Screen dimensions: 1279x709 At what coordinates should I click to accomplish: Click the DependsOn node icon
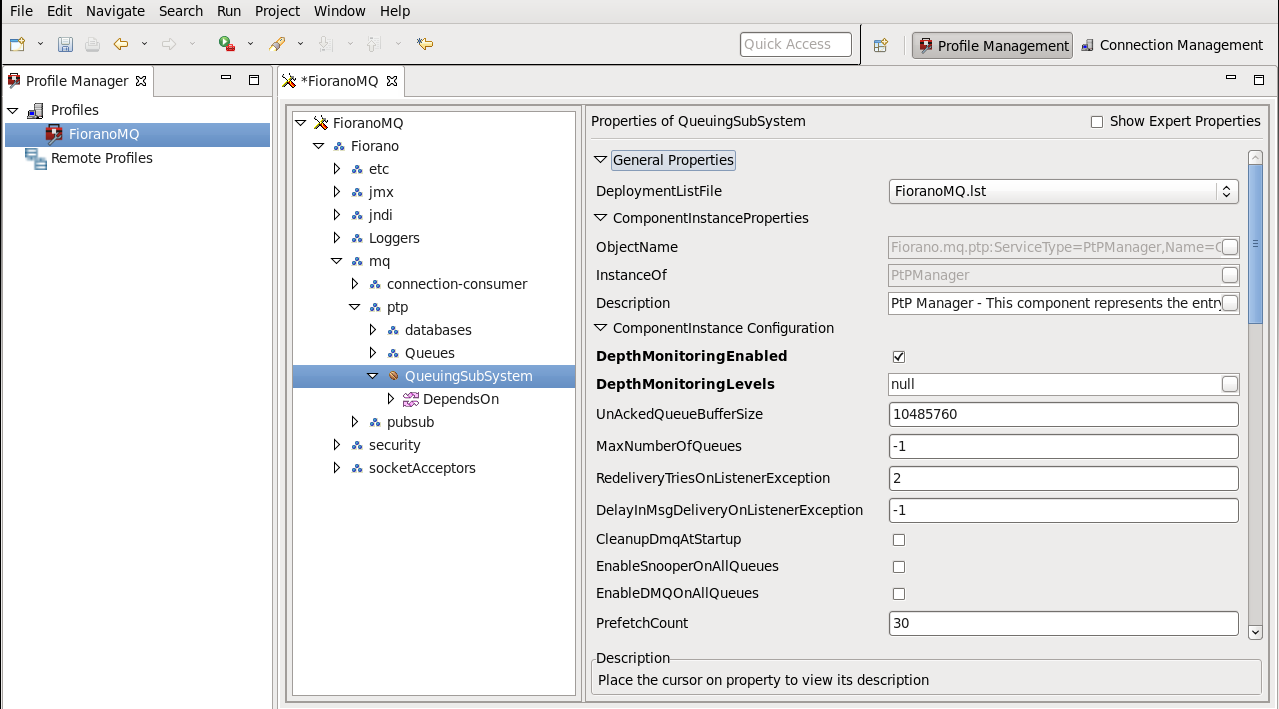tap(411, 399)
